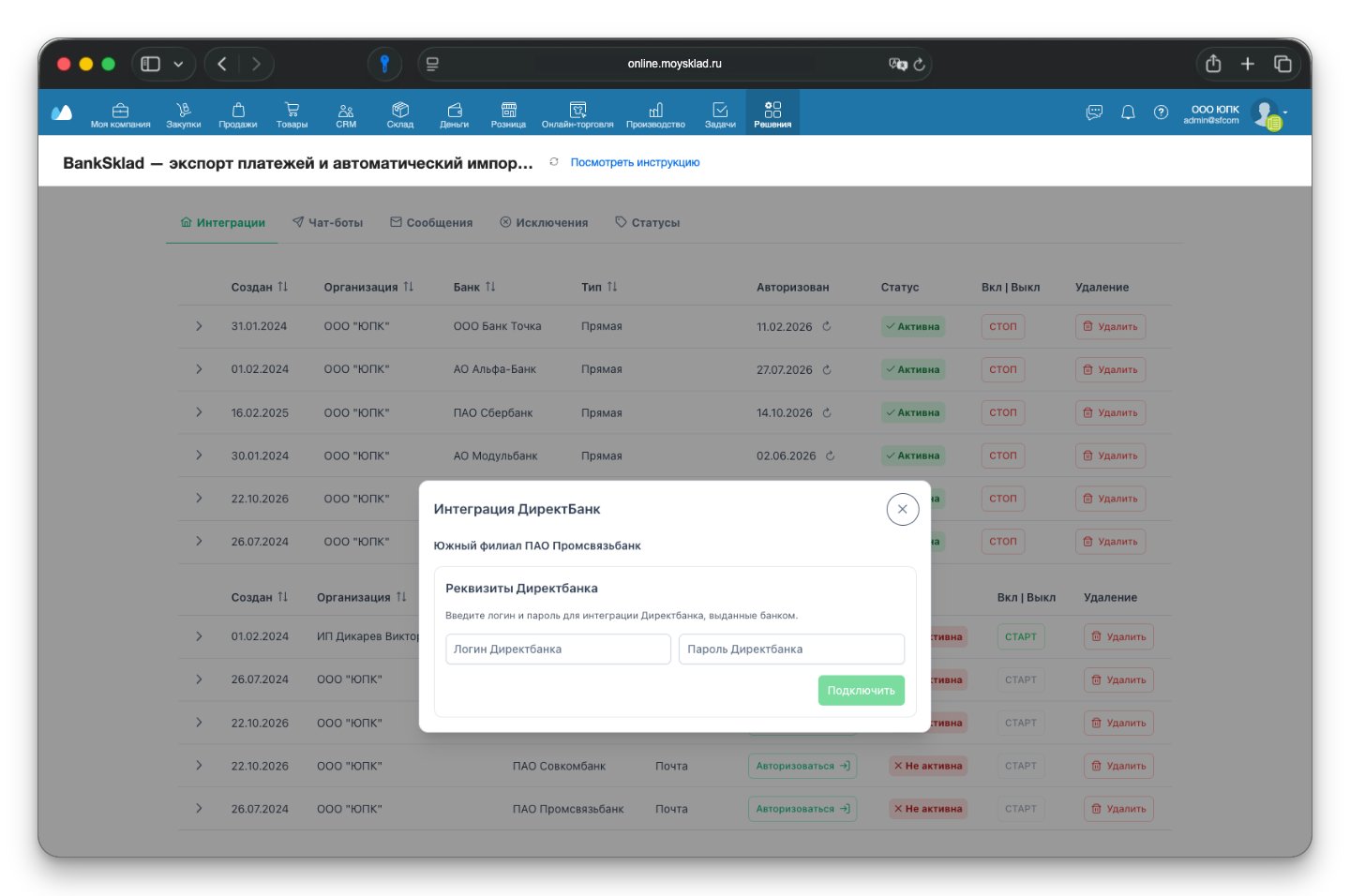Sort the first table by Банк
This screenshot has height=896, width=1350.
[x=474, y=287]
